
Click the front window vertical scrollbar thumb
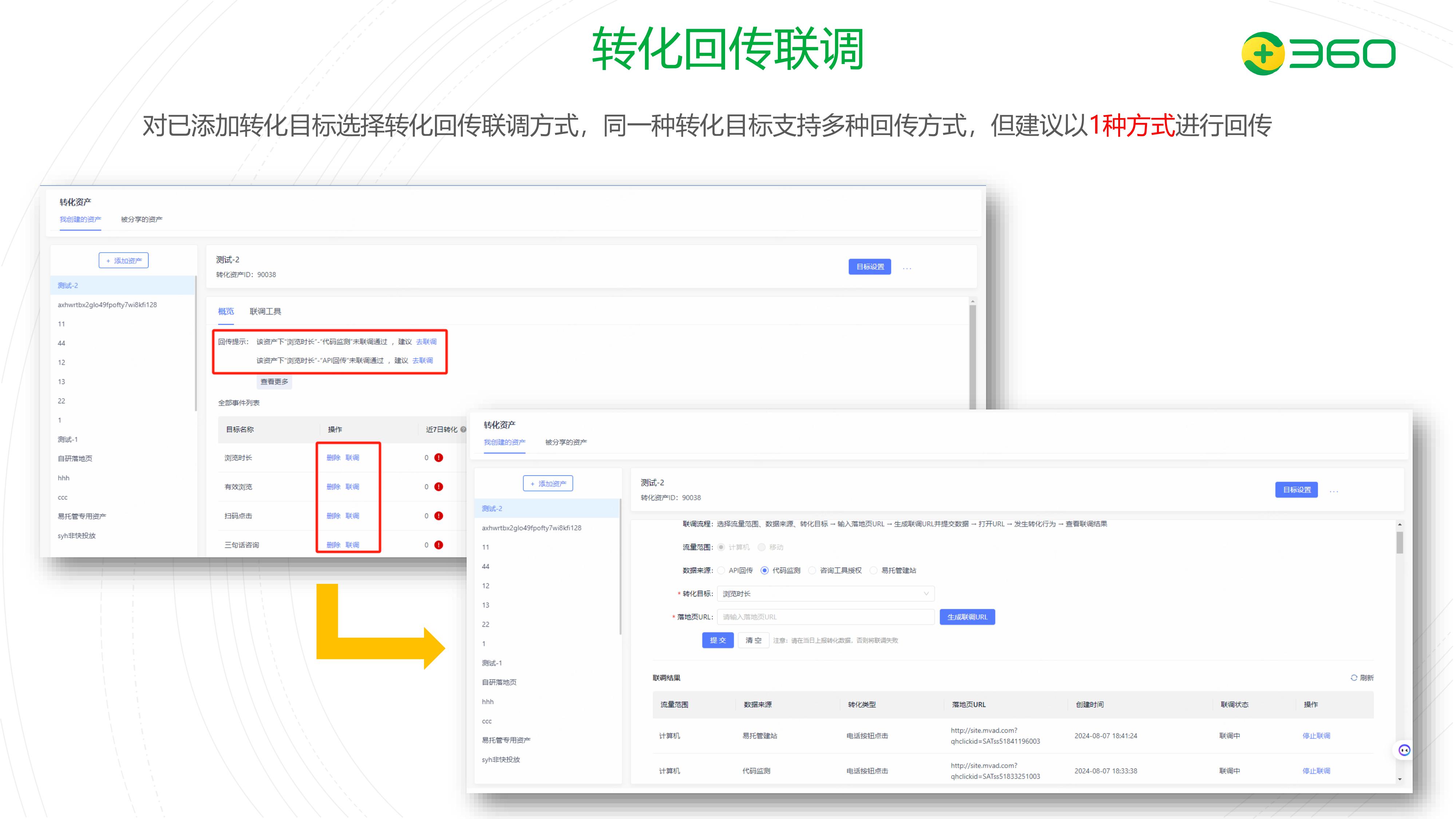(1400, 543)
